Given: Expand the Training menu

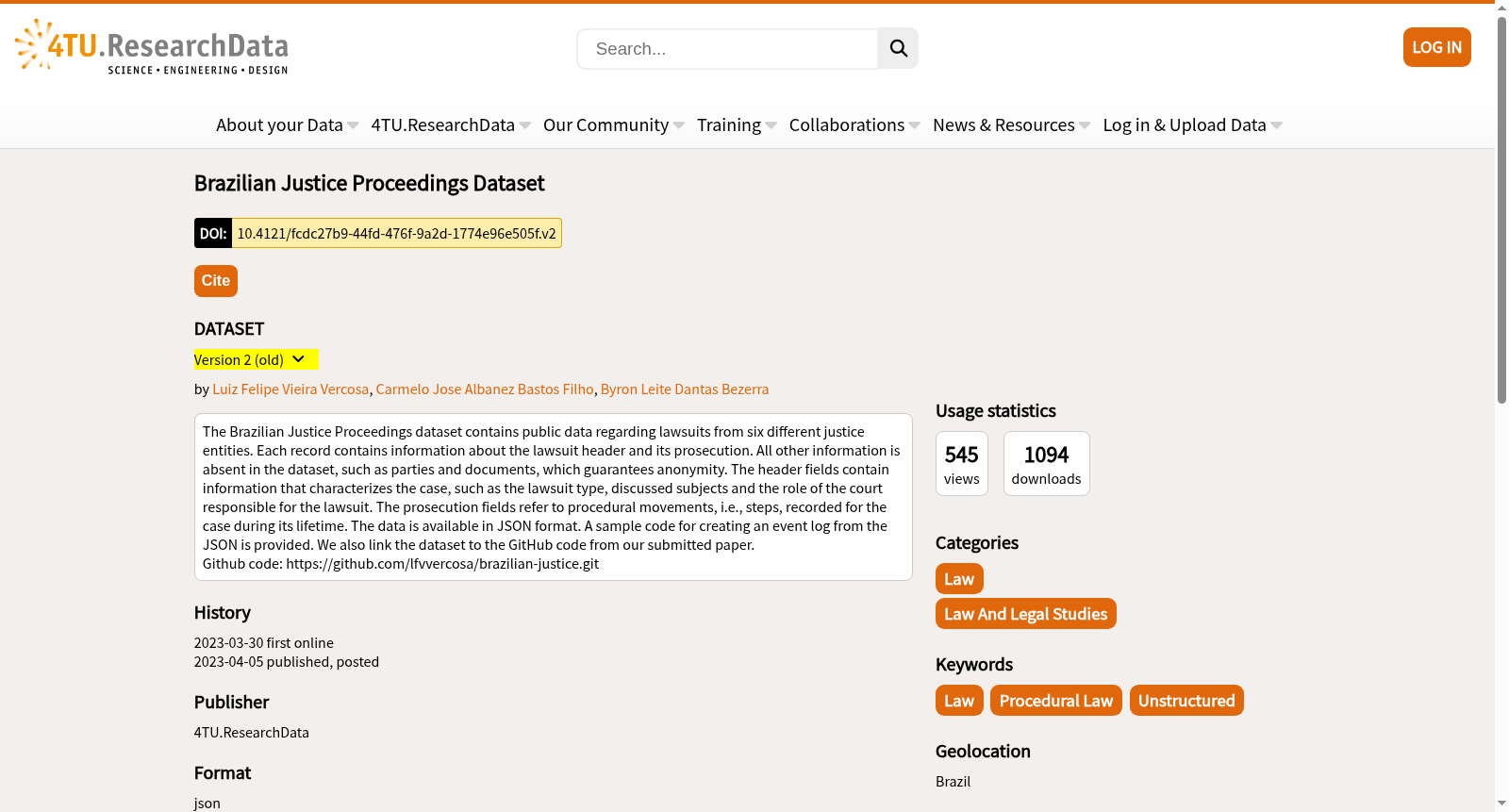Looking at the screenshot, I should 737,125.
